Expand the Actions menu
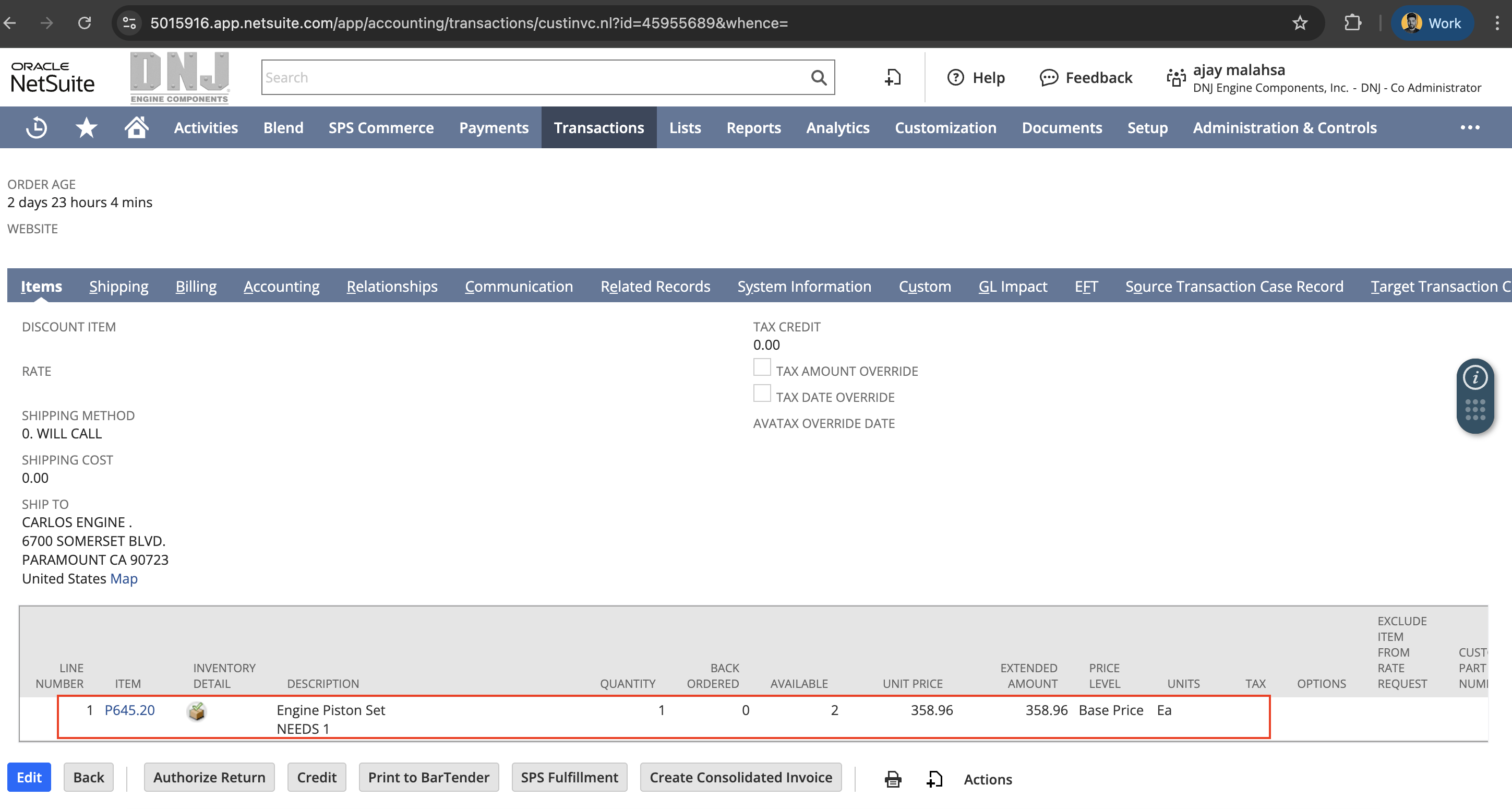This screenshot has height=809, width=1512. coord(988,779)
